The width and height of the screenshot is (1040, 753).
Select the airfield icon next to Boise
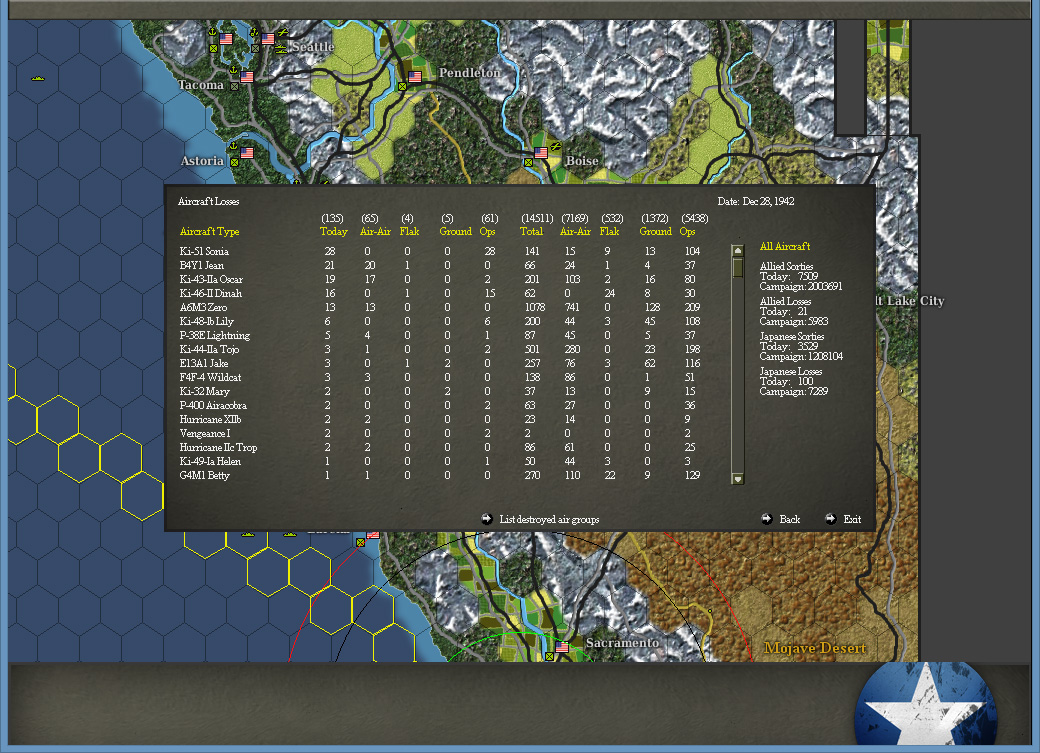(x=556, y=146)
